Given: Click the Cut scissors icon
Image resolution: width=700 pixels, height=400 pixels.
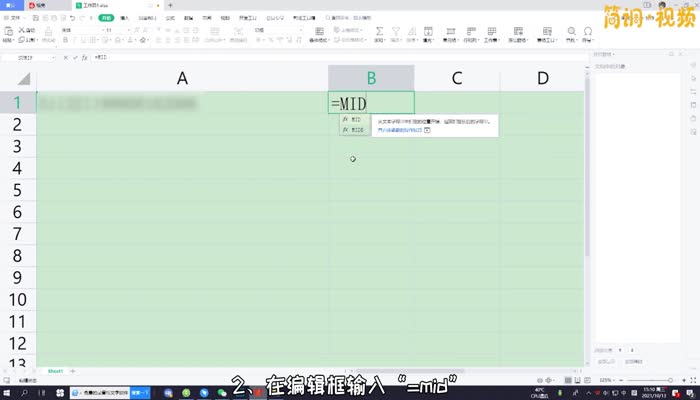Looking at the screenshot, I should [23, 30].
